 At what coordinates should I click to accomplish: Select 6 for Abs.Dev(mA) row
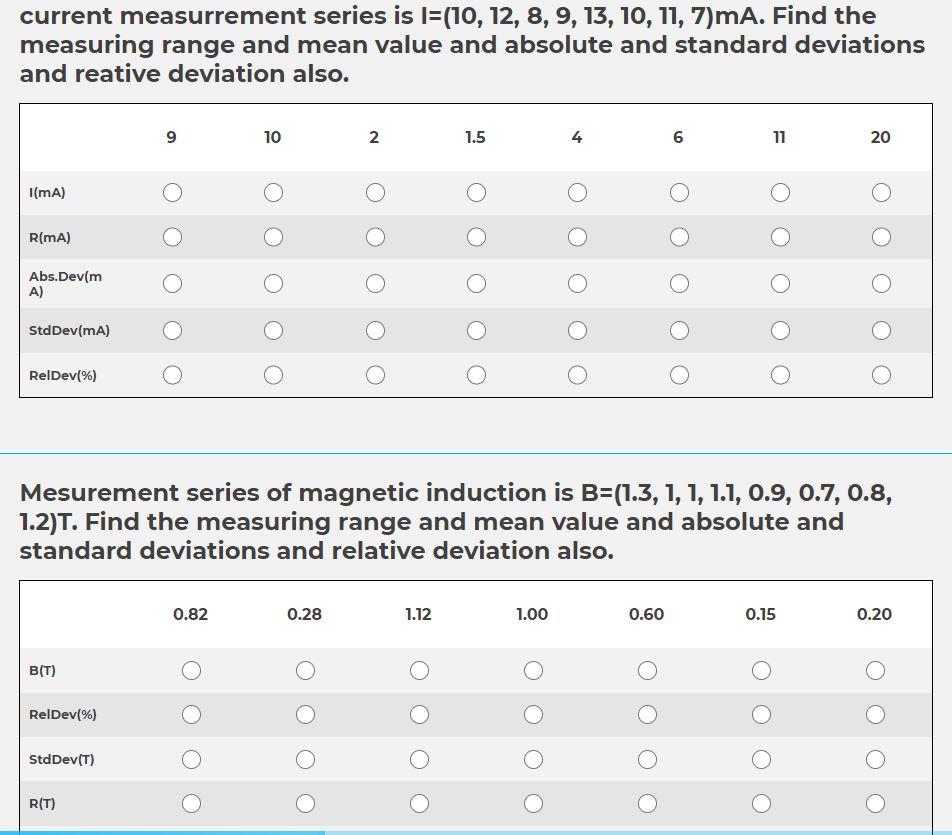[679, 284]
